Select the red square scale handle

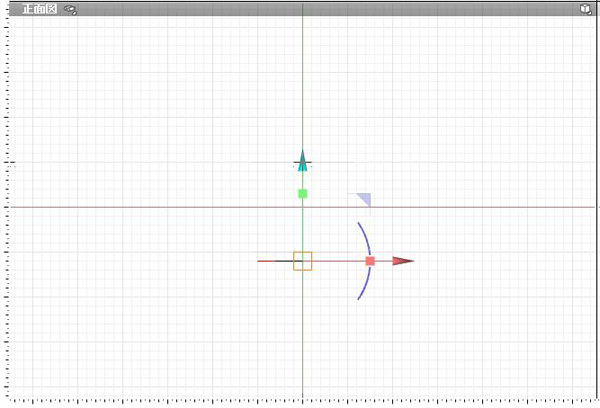(370, 261)
